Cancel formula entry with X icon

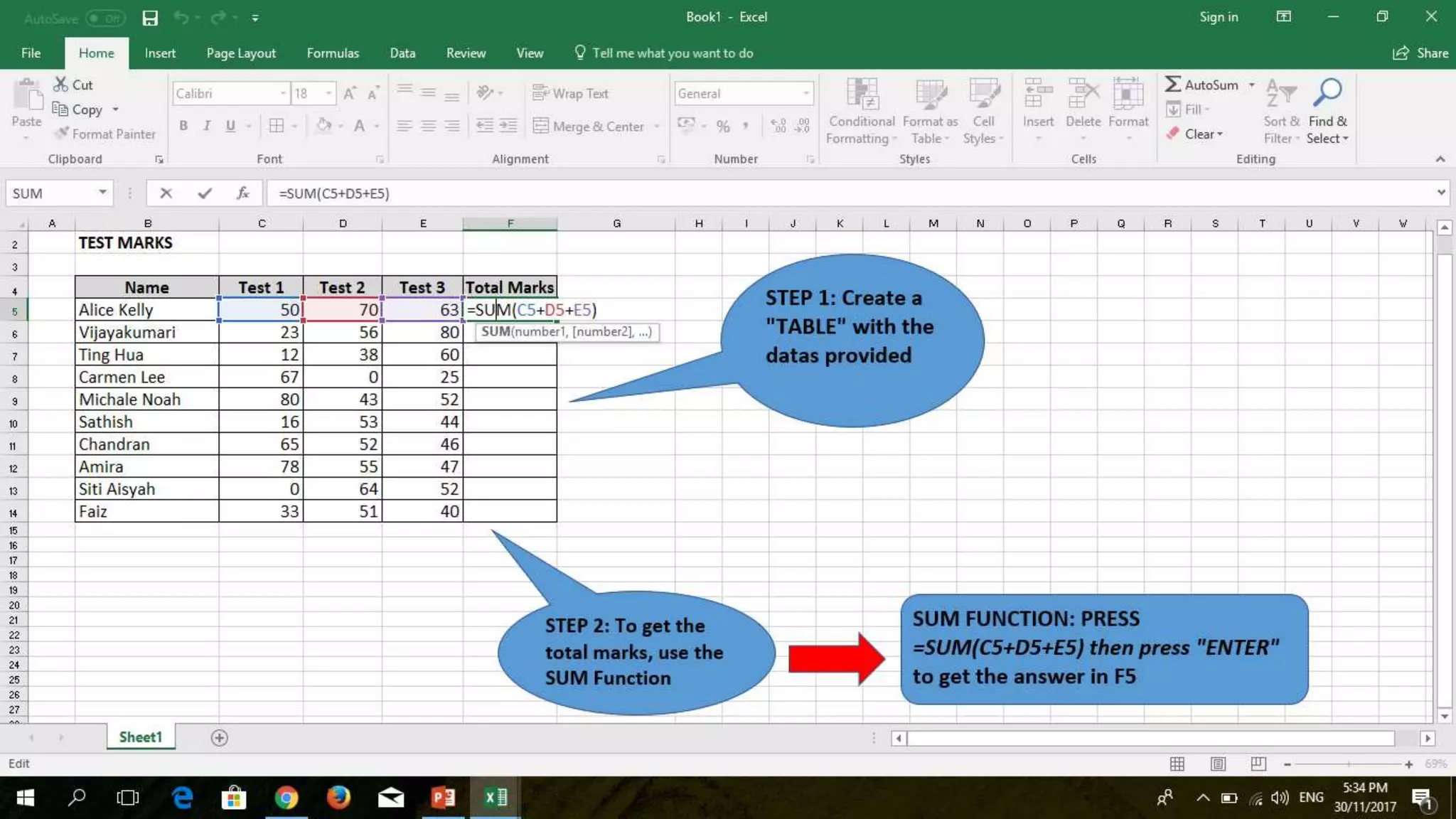[x=166, y=193]
